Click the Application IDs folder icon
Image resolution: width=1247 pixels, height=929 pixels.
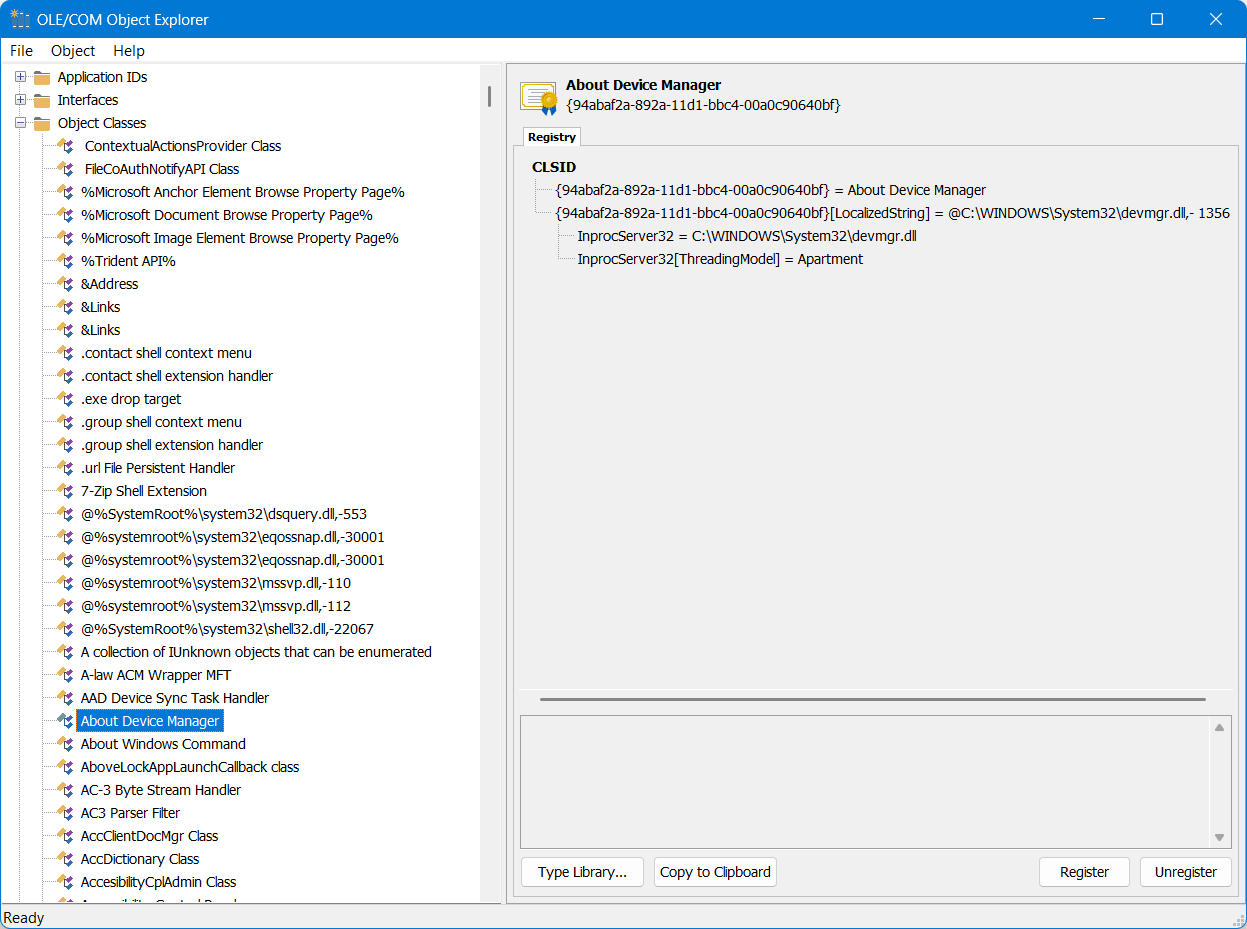tap(41, 77)
